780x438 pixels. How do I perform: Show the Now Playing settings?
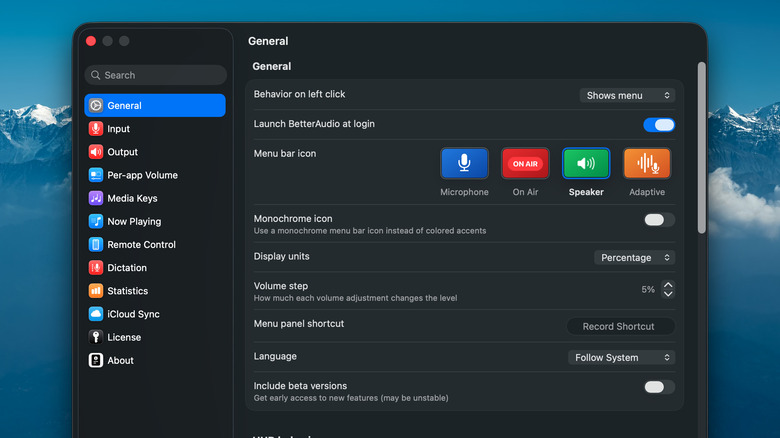click(x=155, y=221)
